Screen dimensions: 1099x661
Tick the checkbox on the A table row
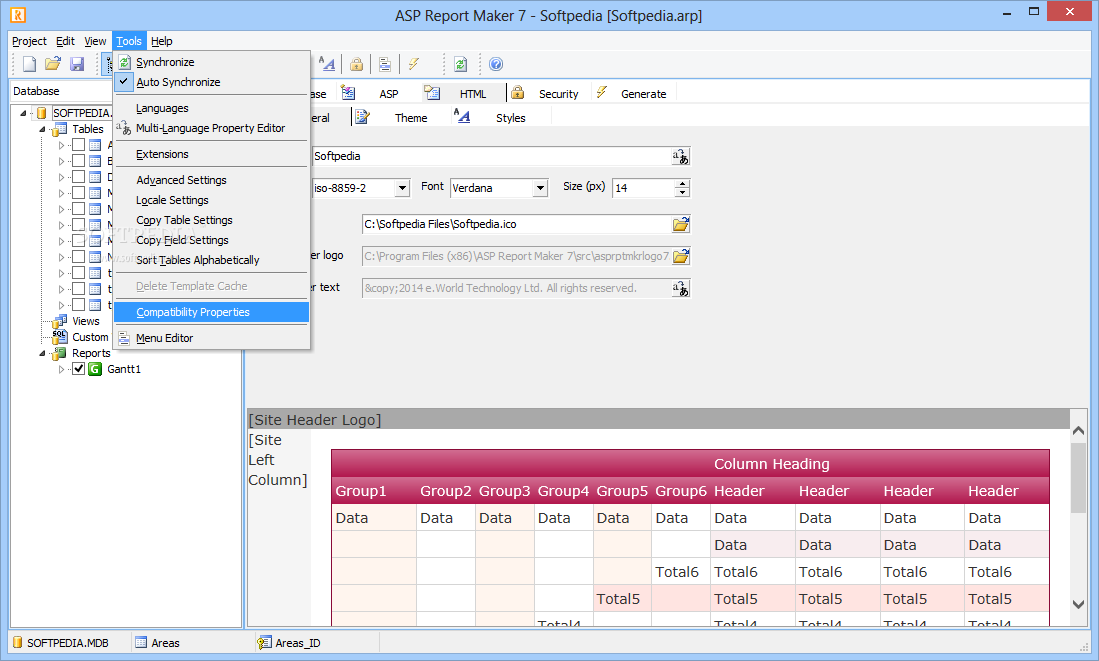[x=78, y=145]
